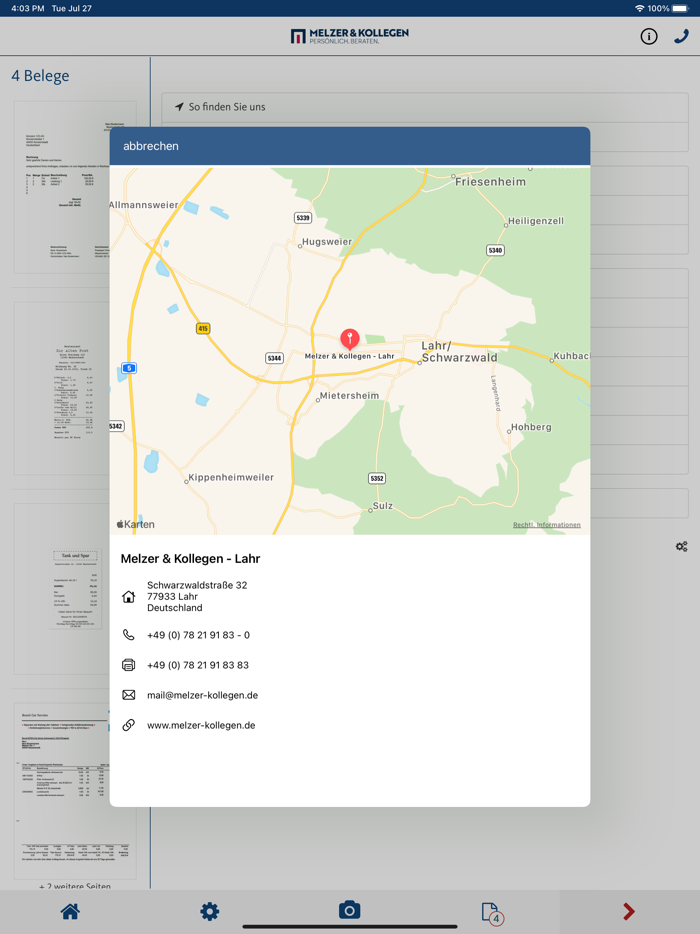This screenshot has height=934, width=700.
Task: Tap the 5339 road shield
Action: [303, 218]
